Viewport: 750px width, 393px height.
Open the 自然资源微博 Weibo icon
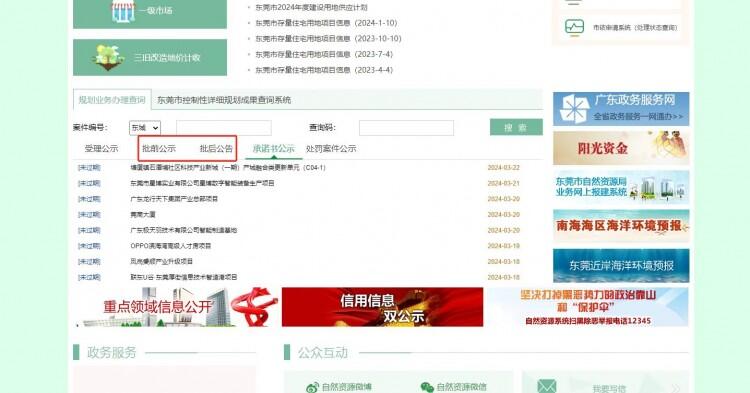tap(312, 387)
